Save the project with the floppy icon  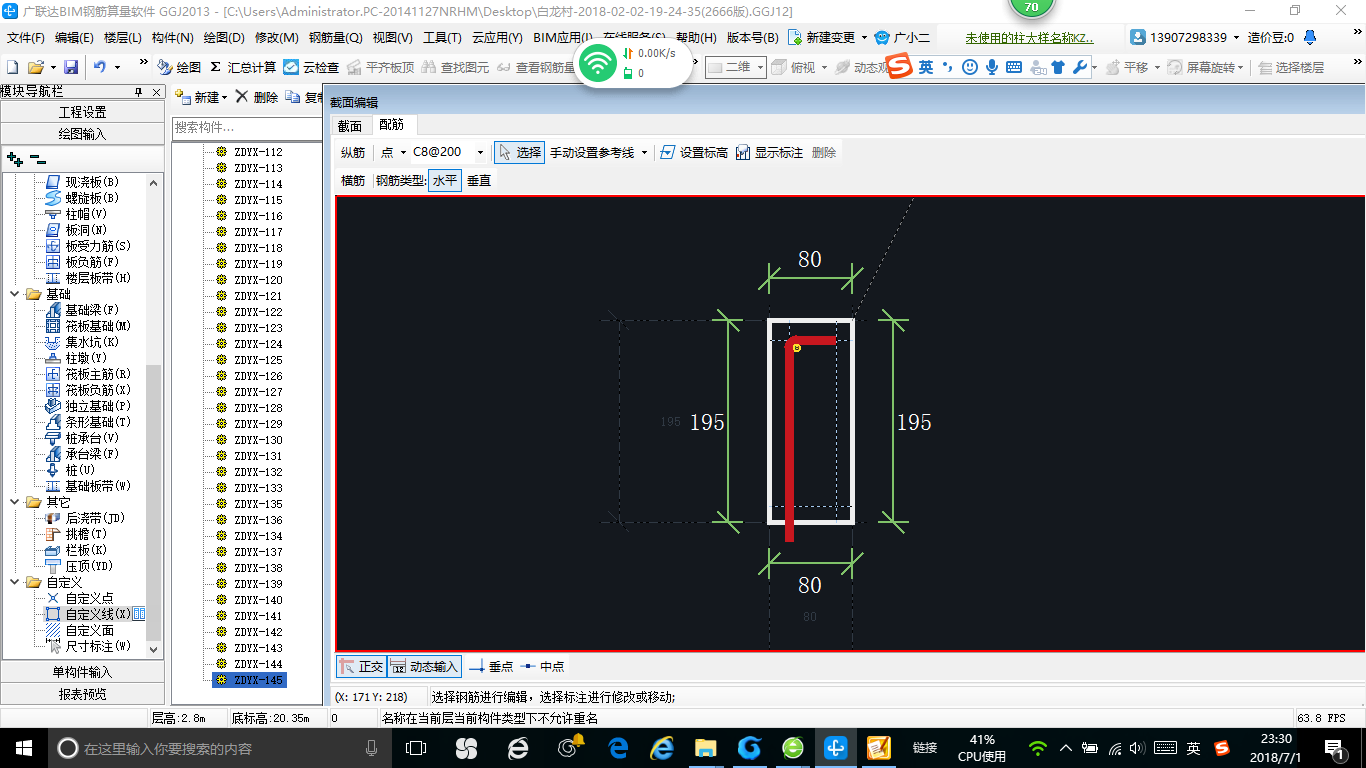point(71,67)
